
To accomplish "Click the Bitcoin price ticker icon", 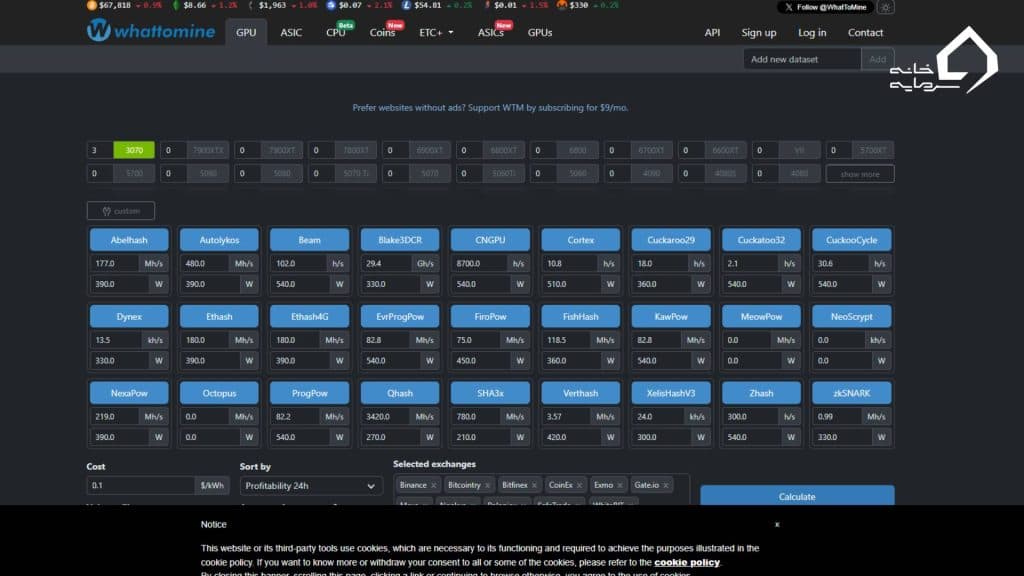I will coord(93,5).
